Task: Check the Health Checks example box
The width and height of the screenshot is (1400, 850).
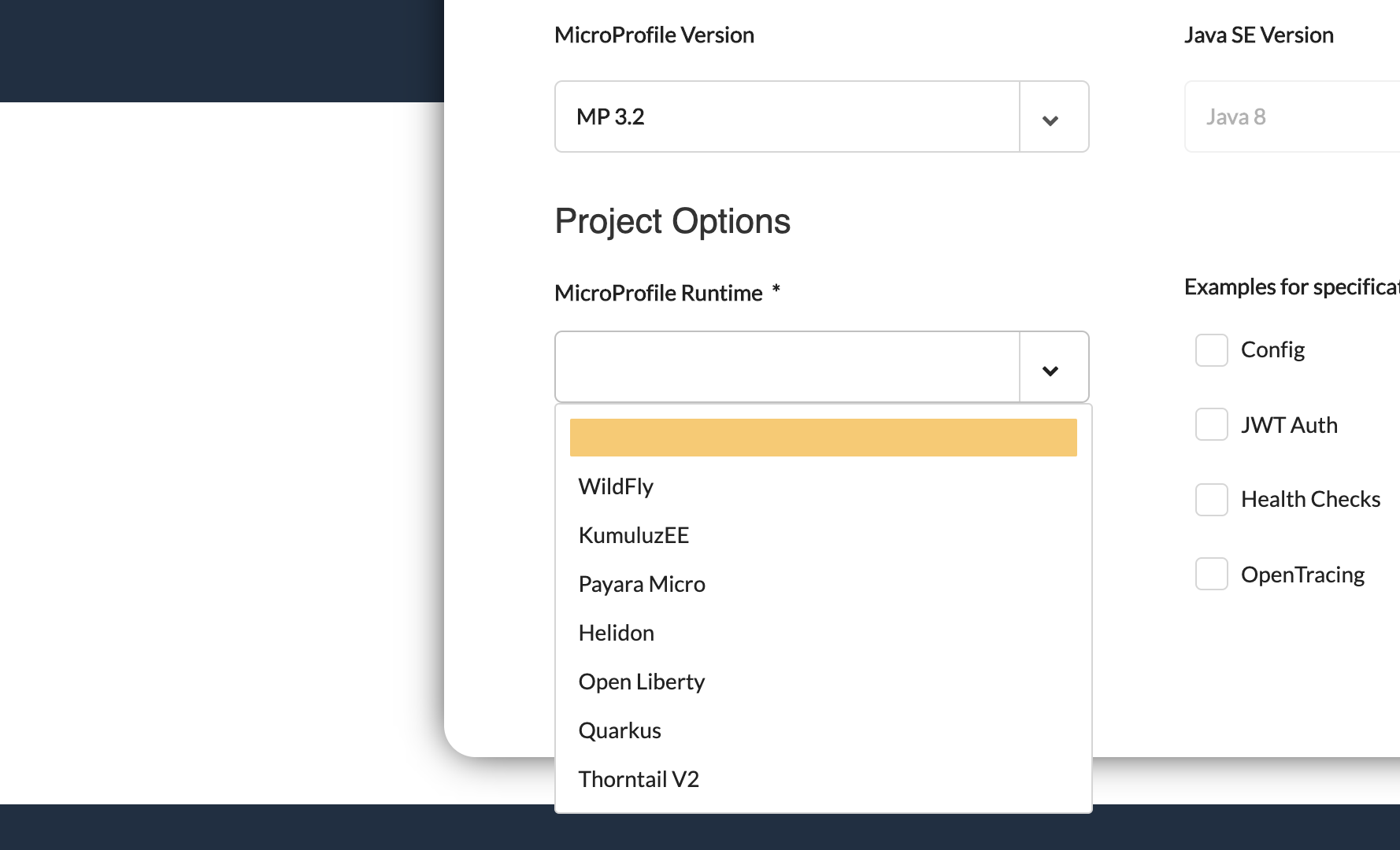Action: [x=1212, y=500]
